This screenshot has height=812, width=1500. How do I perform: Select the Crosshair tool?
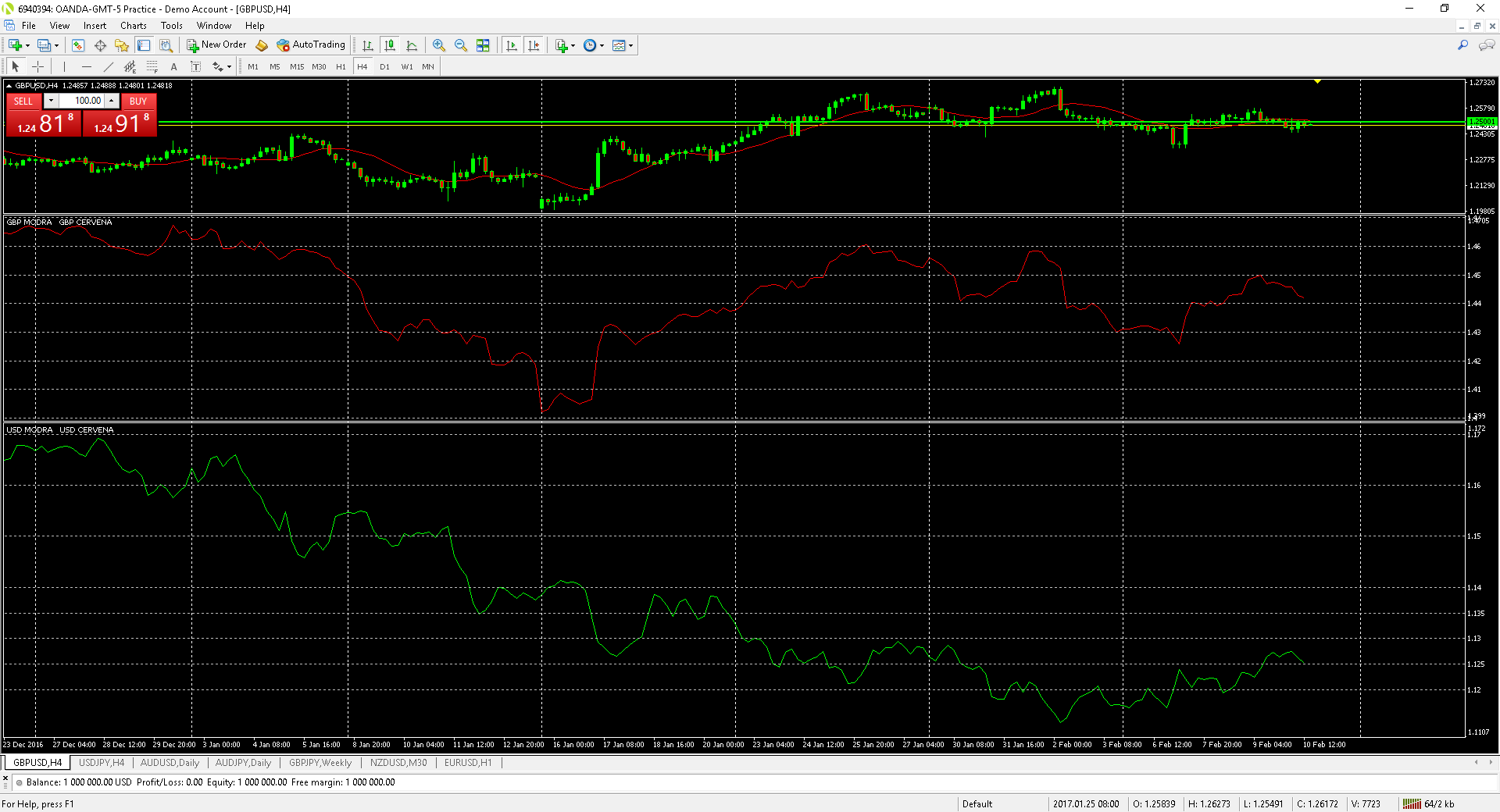(37, 66)
